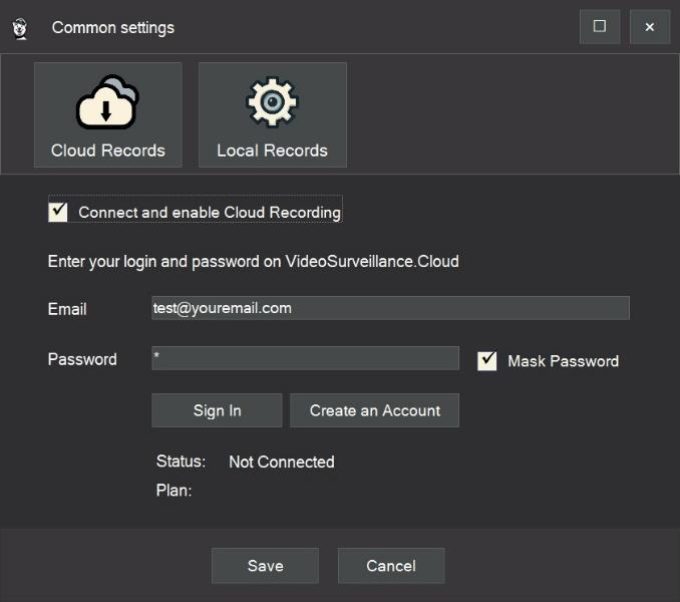
Task: Close the Common settings dialog
Action: tap(649, 27)
